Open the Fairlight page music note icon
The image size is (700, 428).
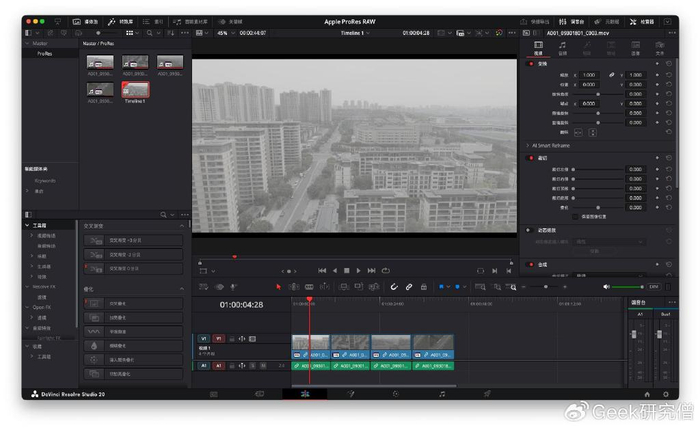pyautogui.click(x=442, y=394)
